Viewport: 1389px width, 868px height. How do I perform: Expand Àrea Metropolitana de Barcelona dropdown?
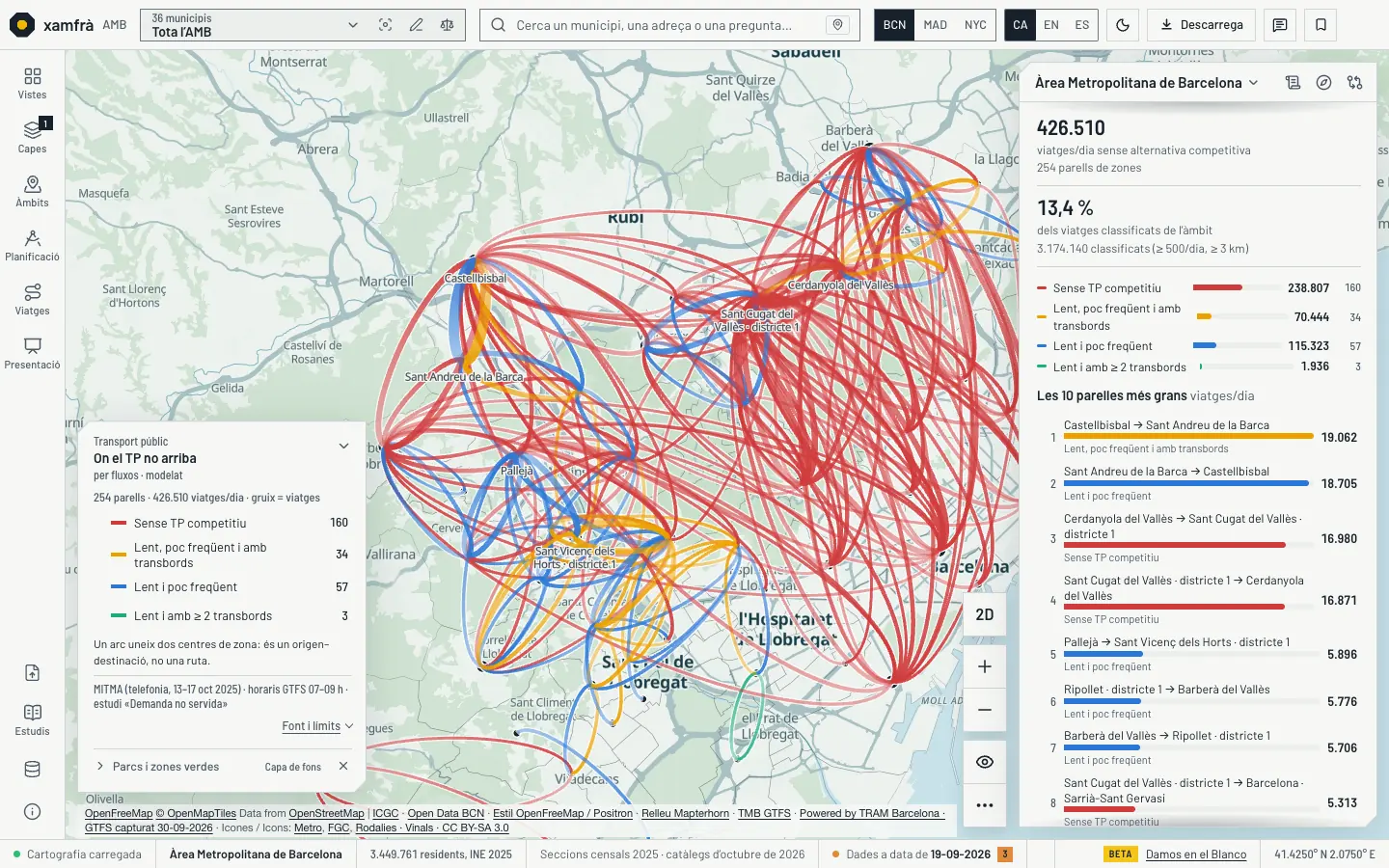point(1147,83)
